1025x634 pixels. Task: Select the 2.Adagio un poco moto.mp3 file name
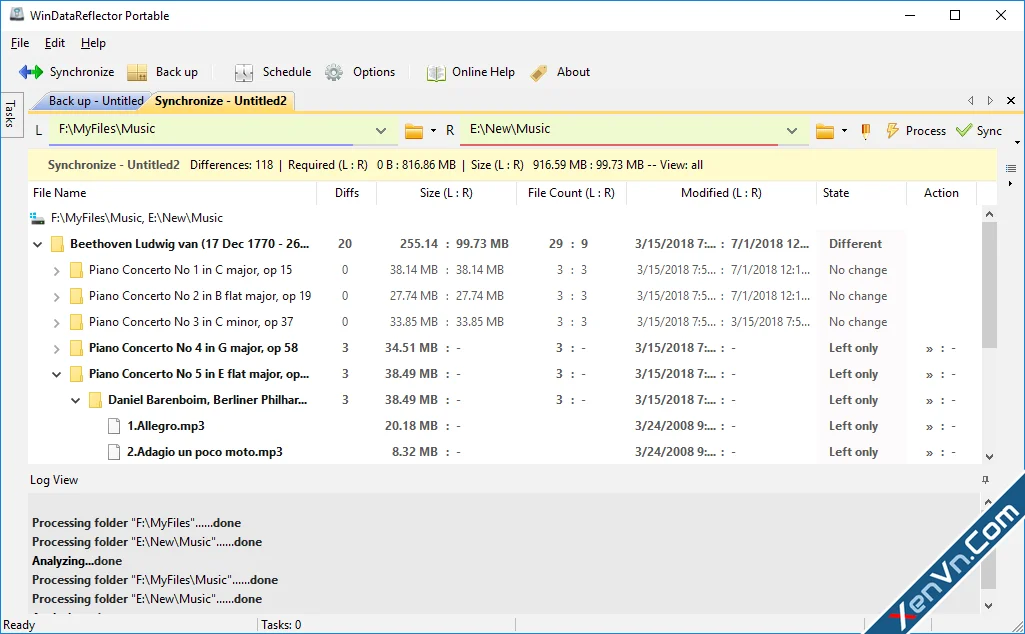pyautogui.click(x=205, y=452)
